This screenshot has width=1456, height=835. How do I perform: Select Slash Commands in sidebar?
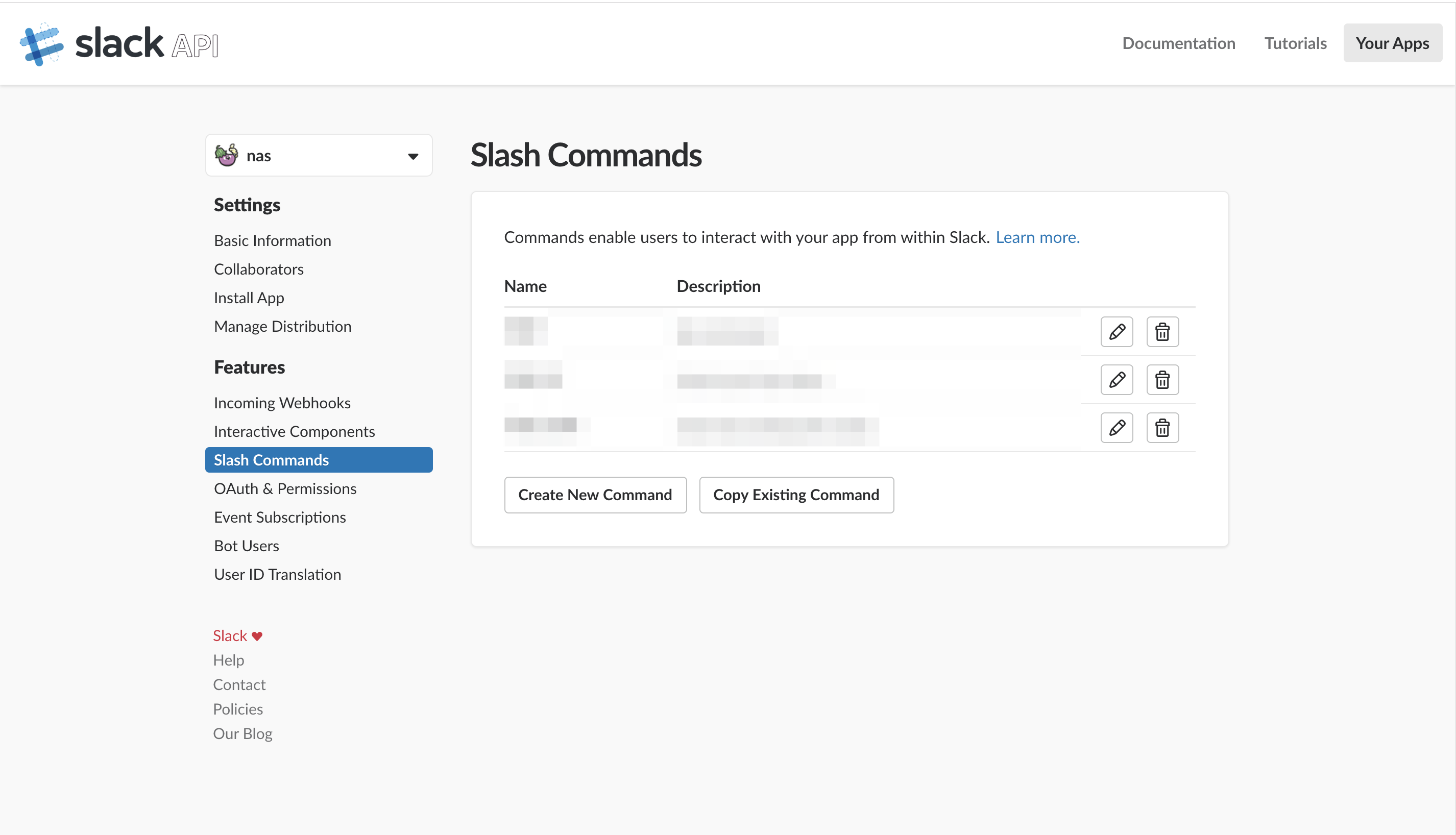[x=319, y=460]
